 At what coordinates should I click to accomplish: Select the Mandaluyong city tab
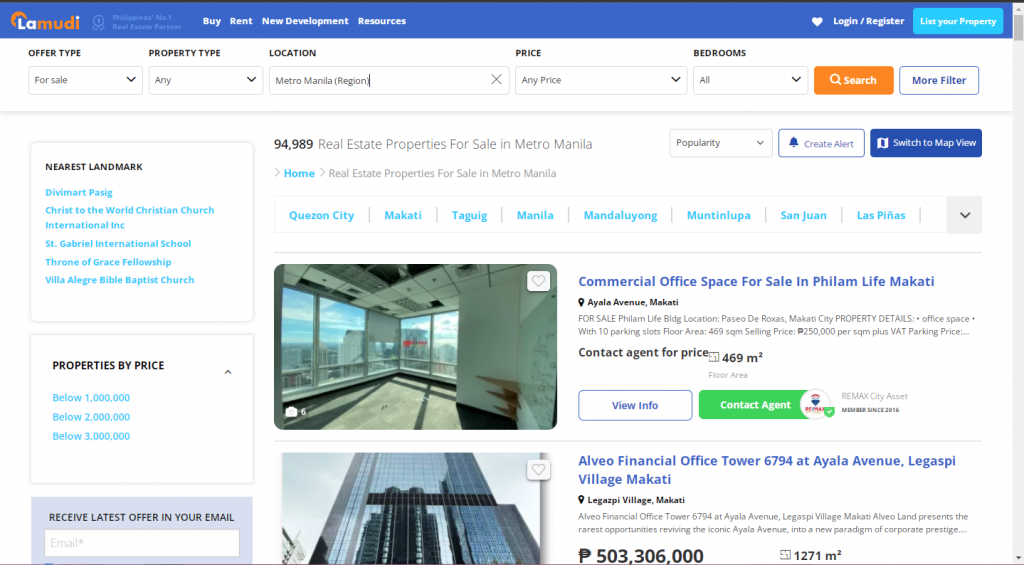pyautogui.click(x=620, y=215)
